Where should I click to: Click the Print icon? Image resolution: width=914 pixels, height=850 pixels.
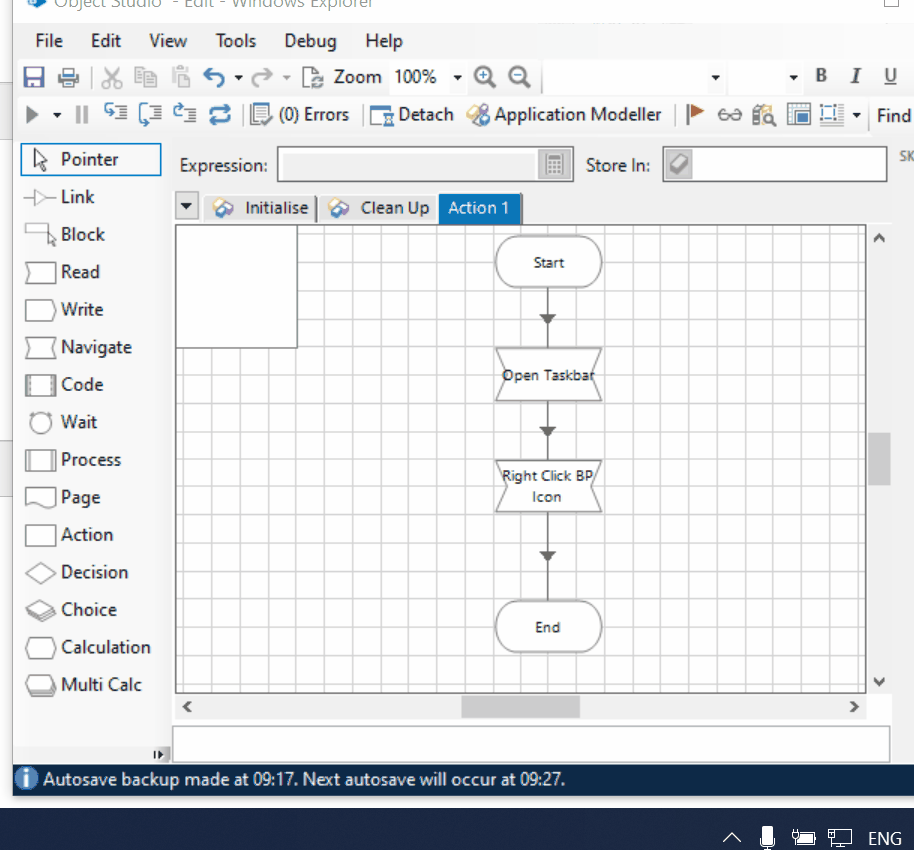68,78
